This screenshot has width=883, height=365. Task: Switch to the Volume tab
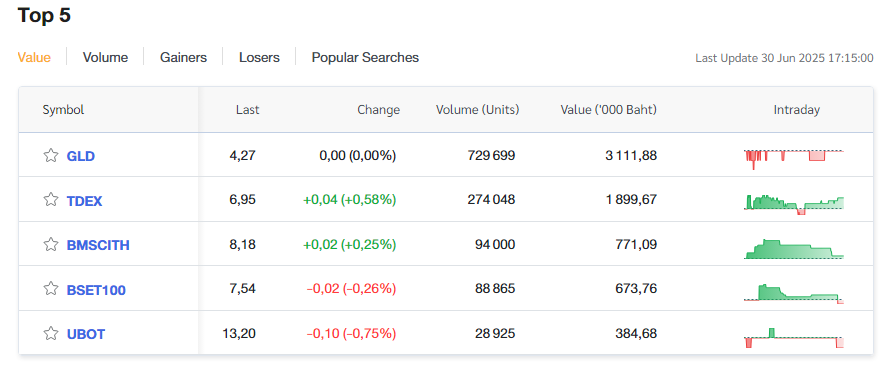(x=105, y=57)
